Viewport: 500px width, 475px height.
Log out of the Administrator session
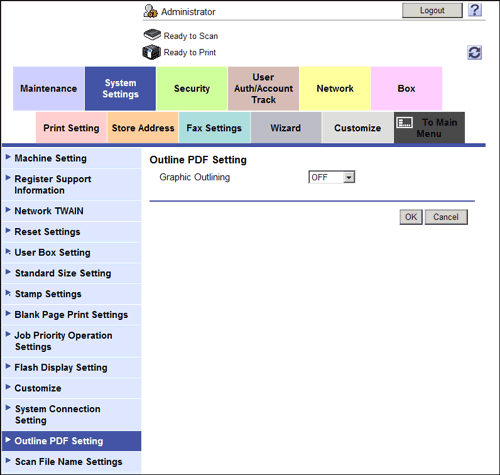point(432,11)
